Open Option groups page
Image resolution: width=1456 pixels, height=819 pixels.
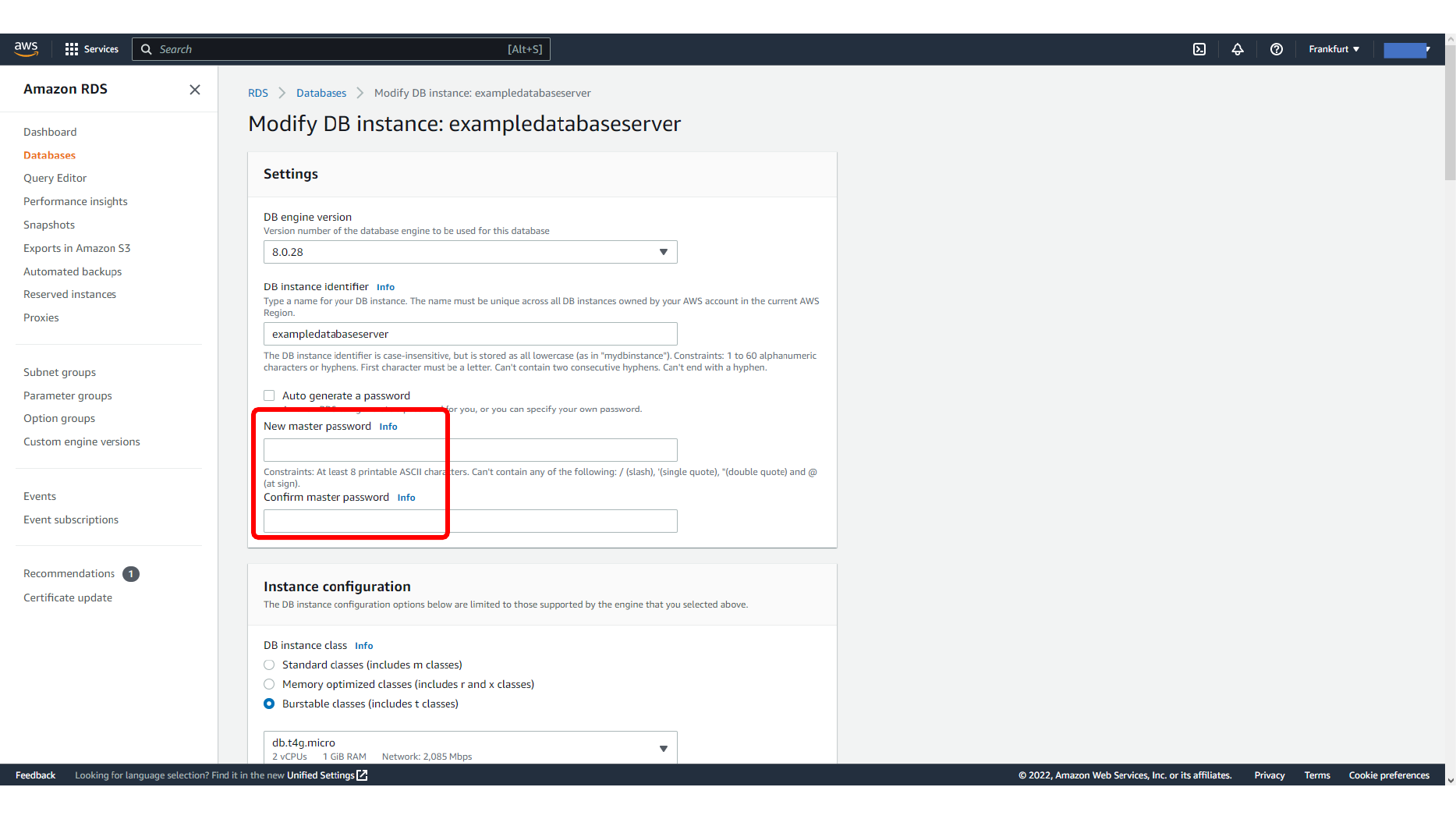pos(59,418)
